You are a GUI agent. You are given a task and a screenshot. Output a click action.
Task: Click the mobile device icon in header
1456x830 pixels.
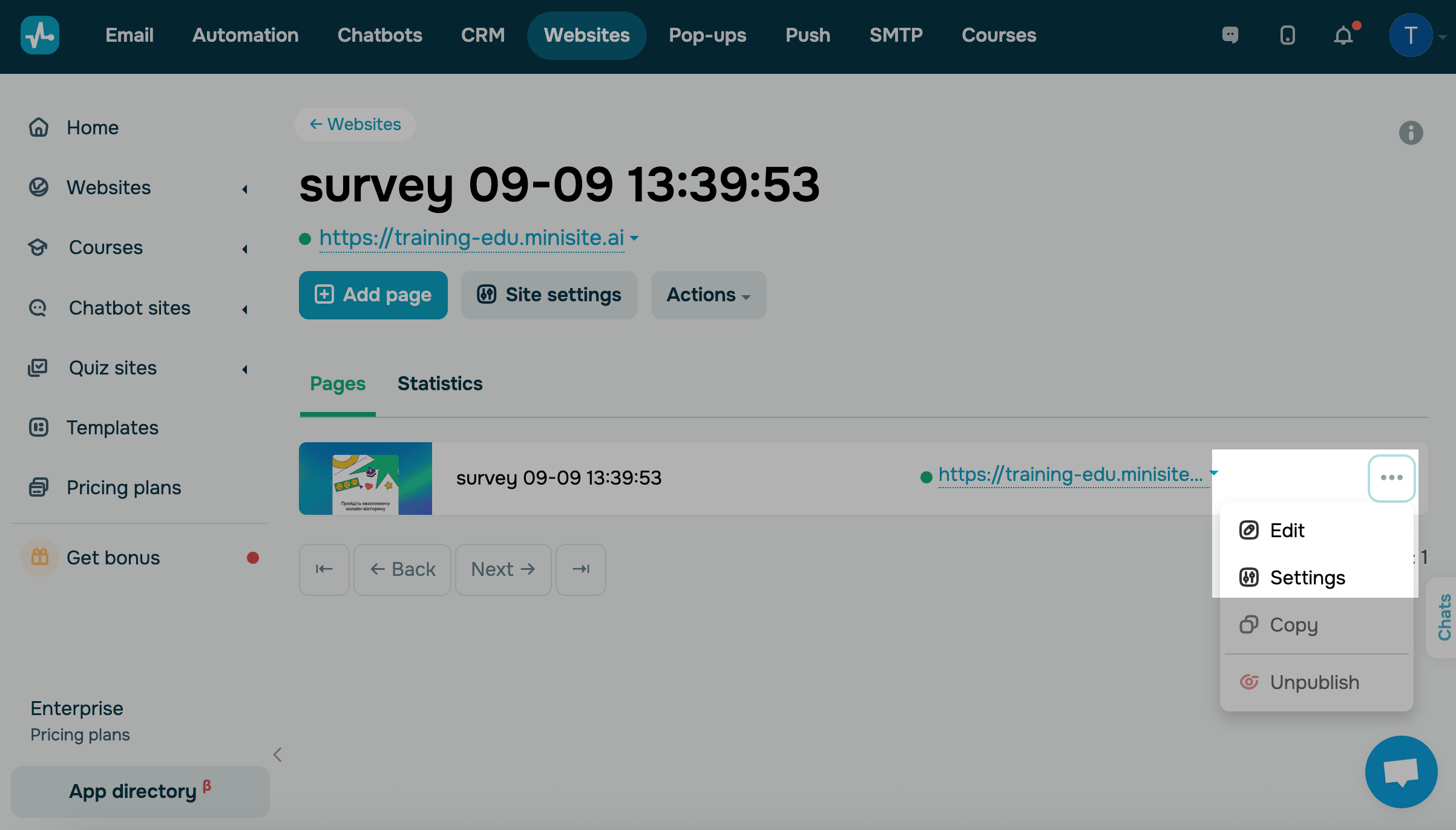[x=1288, y=35]
